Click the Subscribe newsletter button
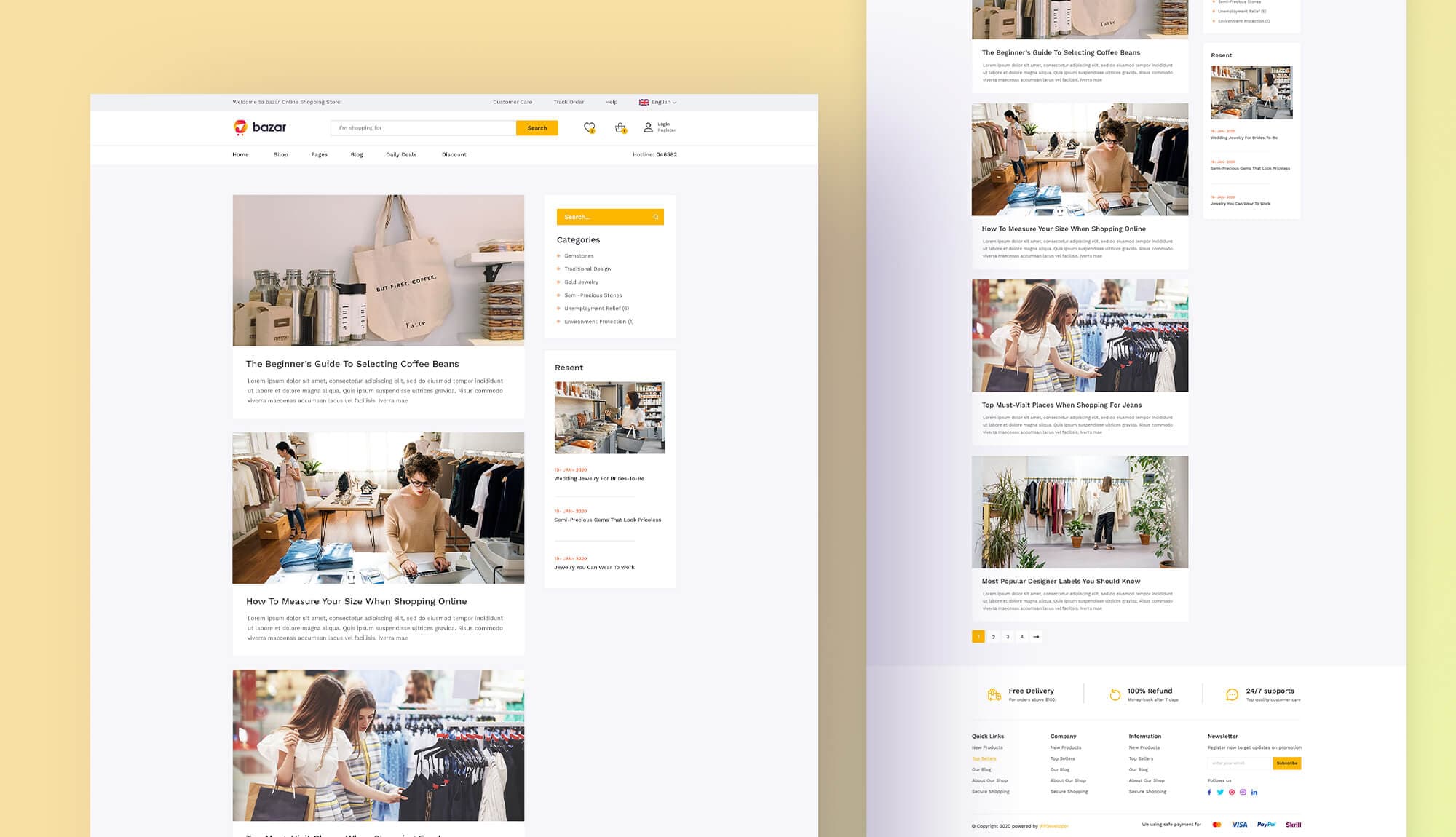 tap(1286, 763)
